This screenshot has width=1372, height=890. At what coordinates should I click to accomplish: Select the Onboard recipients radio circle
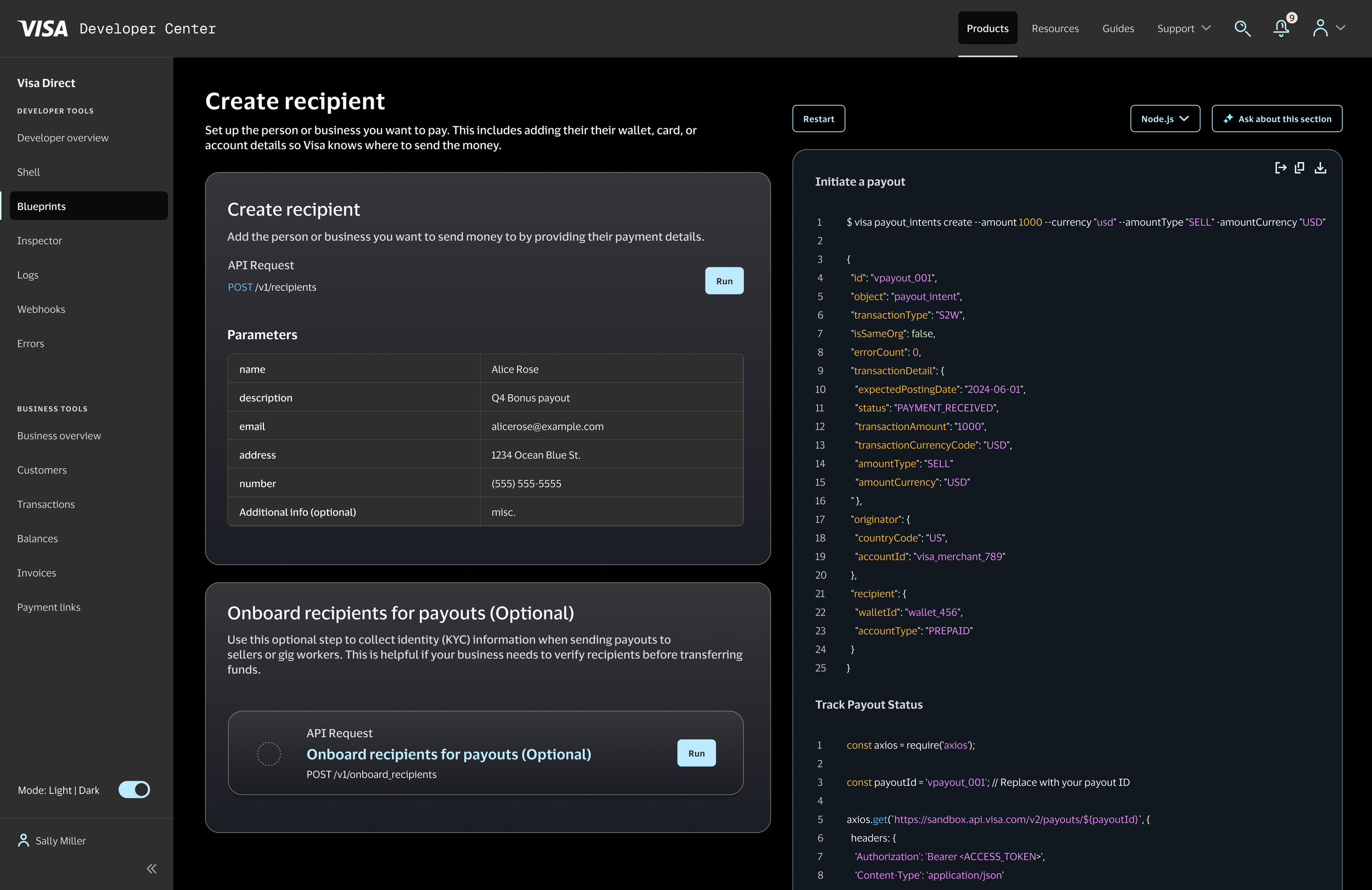click(x=268, y=753)
